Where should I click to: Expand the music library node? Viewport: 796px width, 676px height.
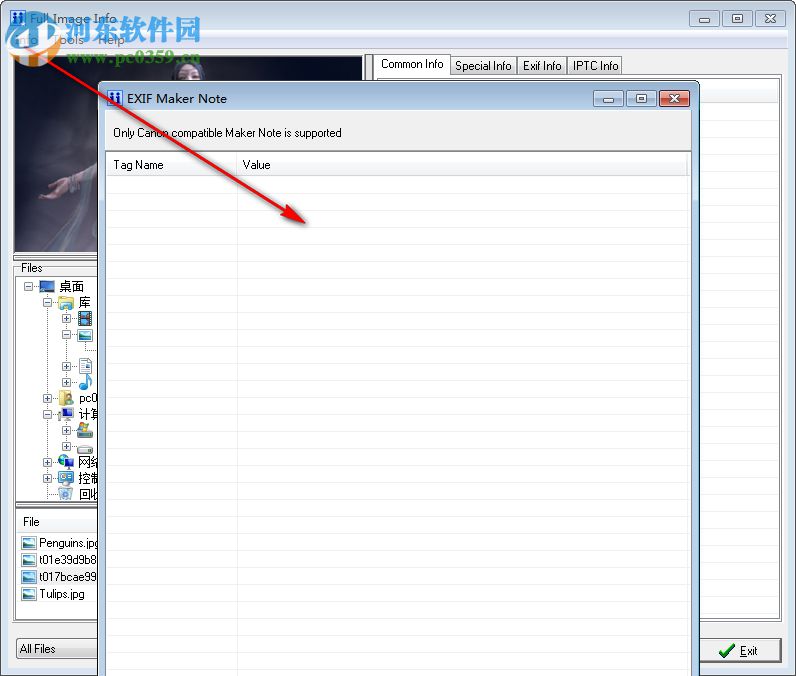click(x=66, y=382)
